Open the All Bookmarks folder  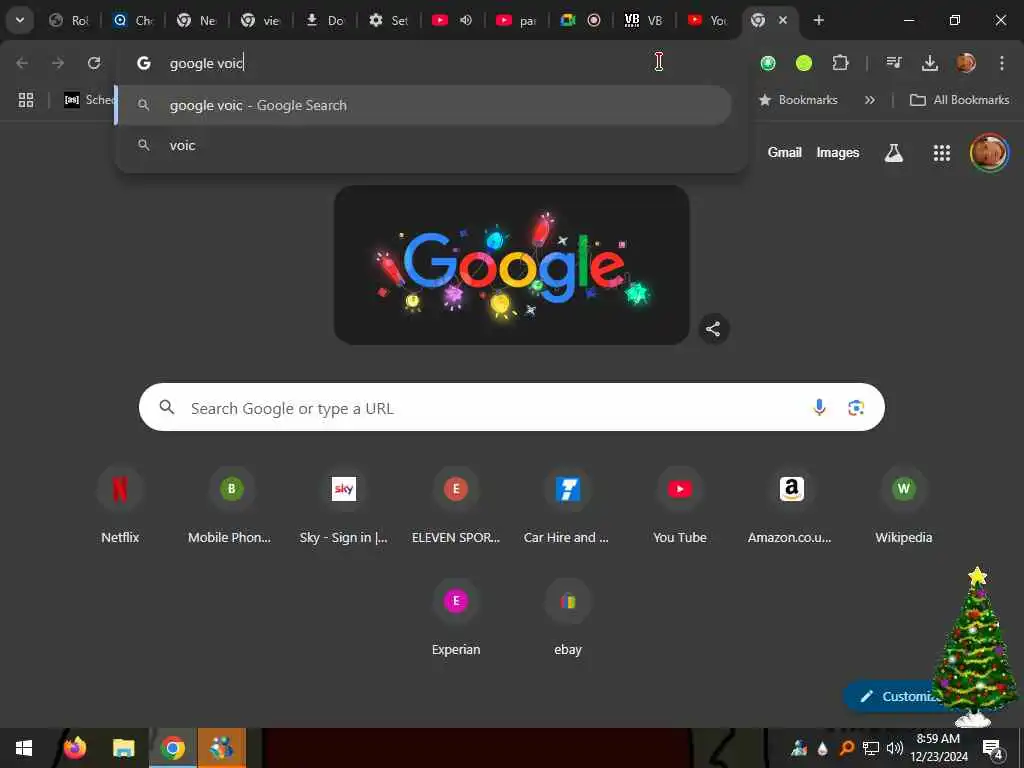pos(959,100)
